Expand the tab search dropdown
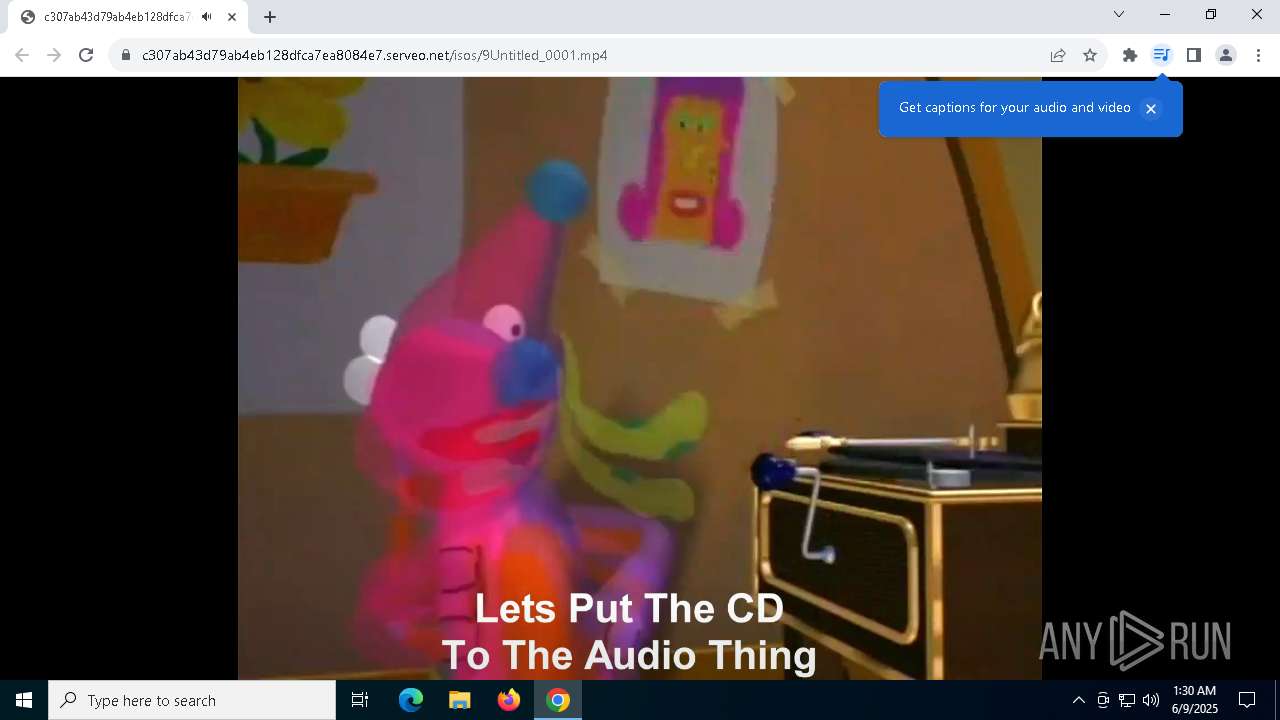1280x720 pixels. tap(1119, 14)
